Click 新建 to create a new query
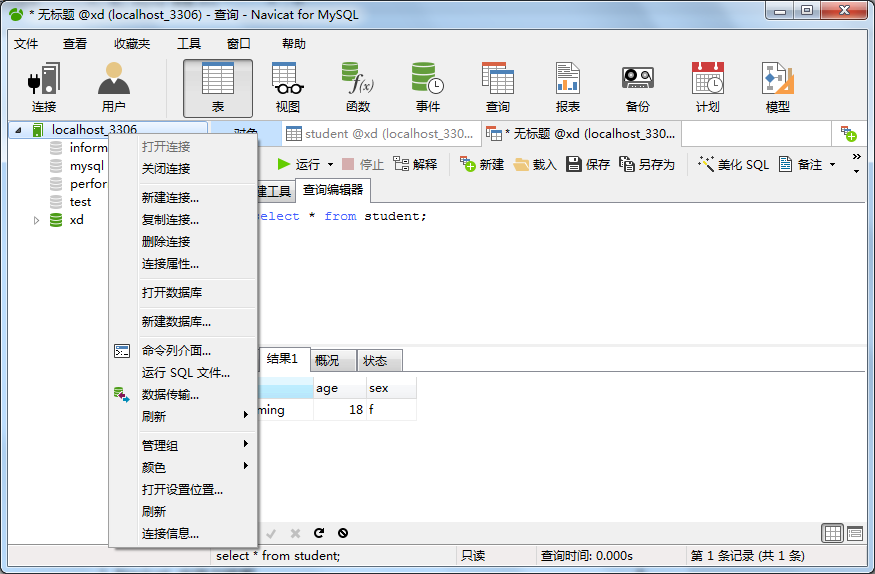The width and height of the screenshot is (875, 574). click(x=482, y=164)
